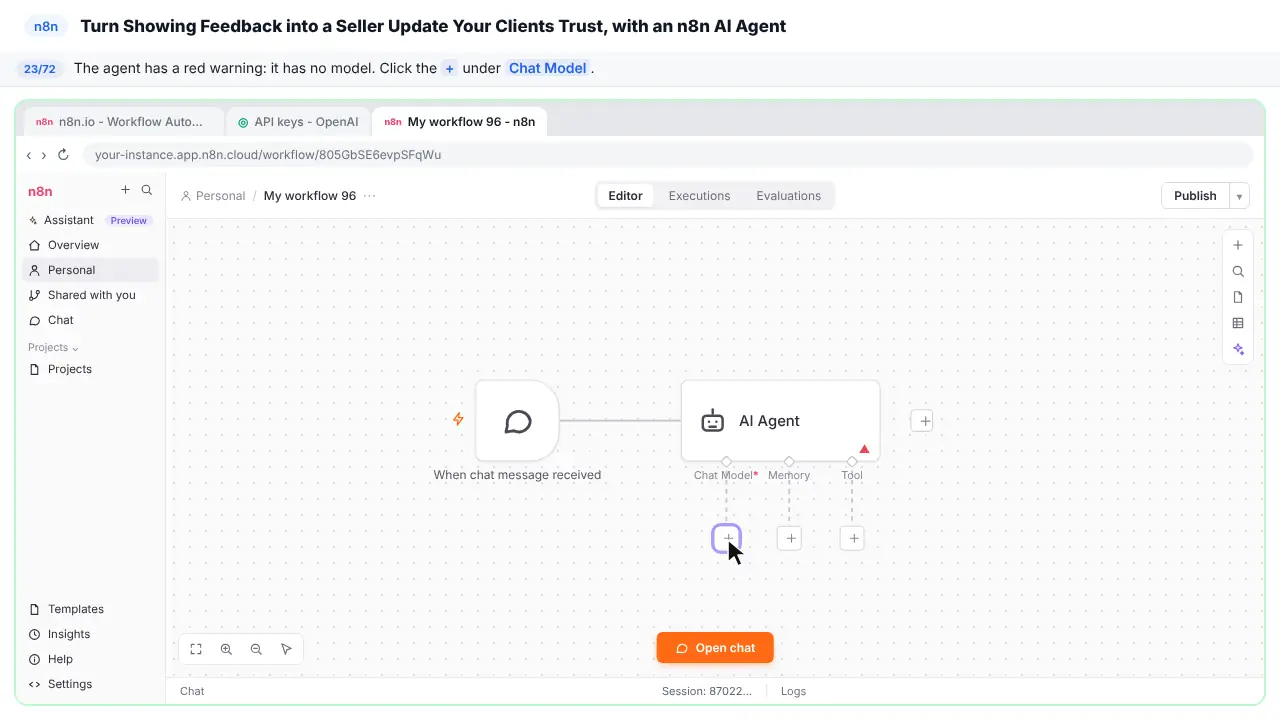Switch to n8n.io Workflow Automation tab
Image resolution: width=1280 pixels, height=720 pixels.
click(x=123, y=122)
